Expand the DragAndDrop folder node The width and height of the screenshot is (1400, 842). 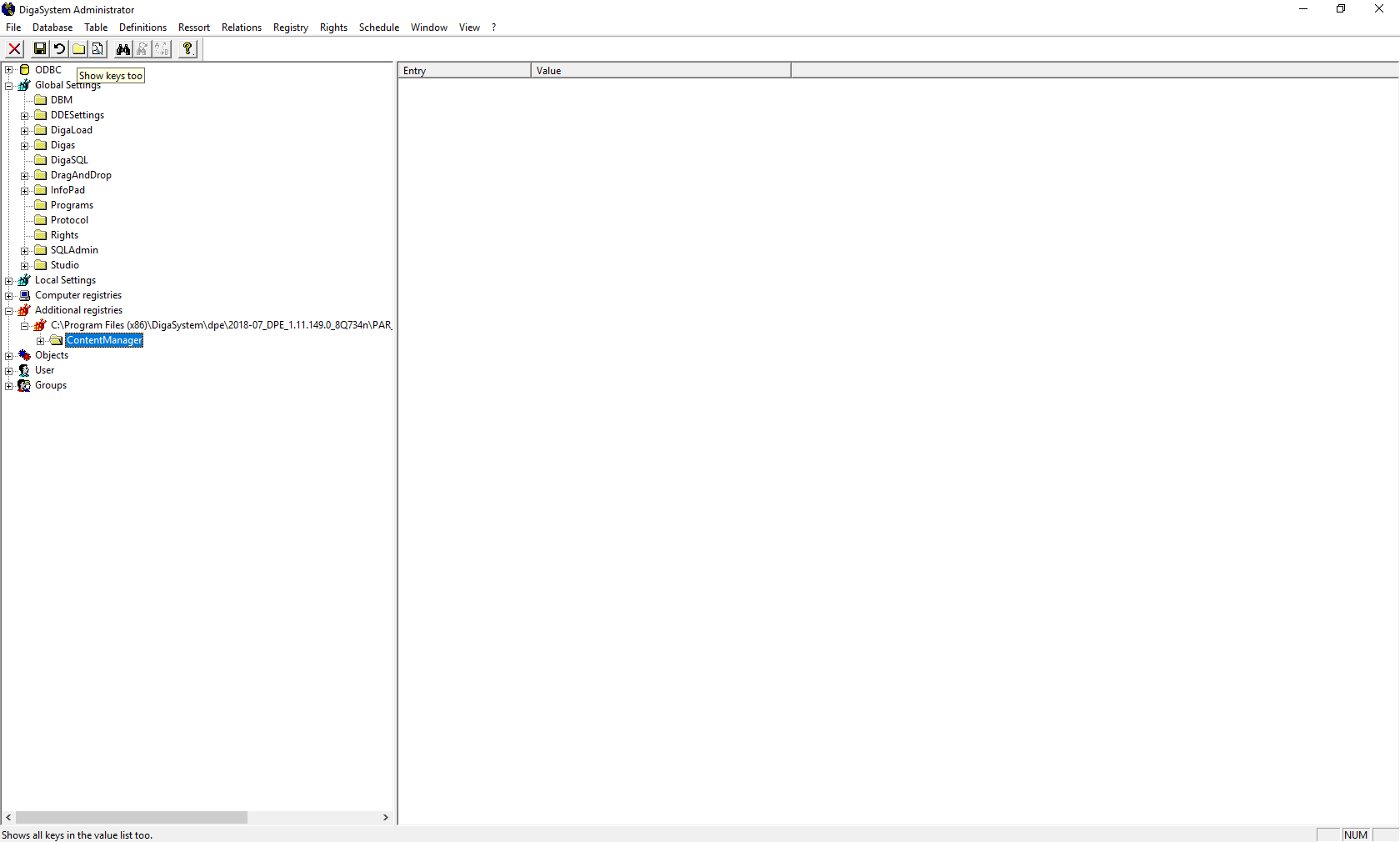(x=25, y=176)
